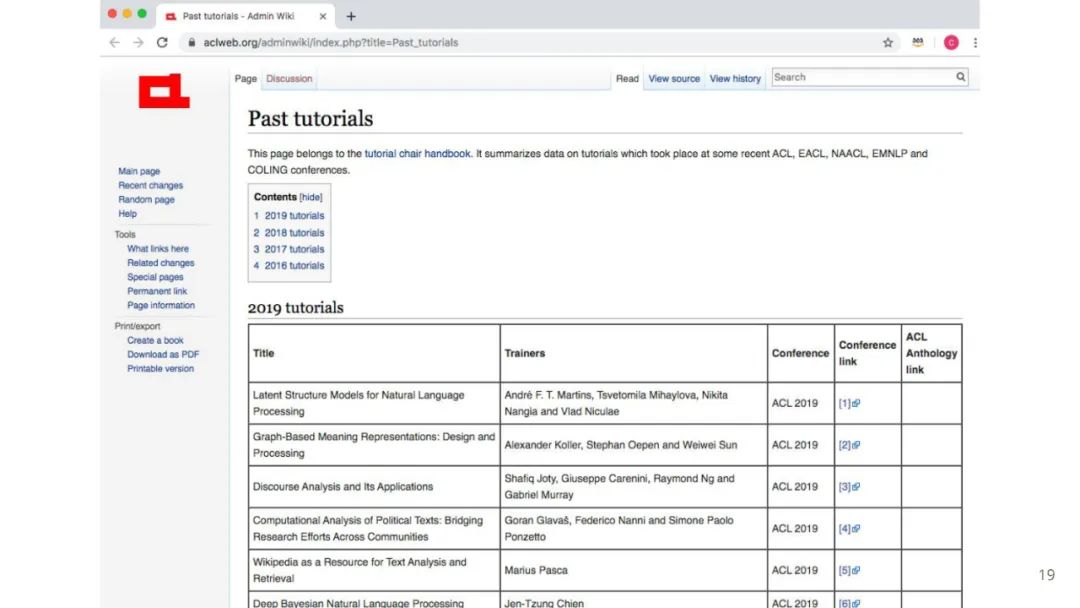
Task: Open Special pages link
Action: pyautogui.click(x=155, y=277)
